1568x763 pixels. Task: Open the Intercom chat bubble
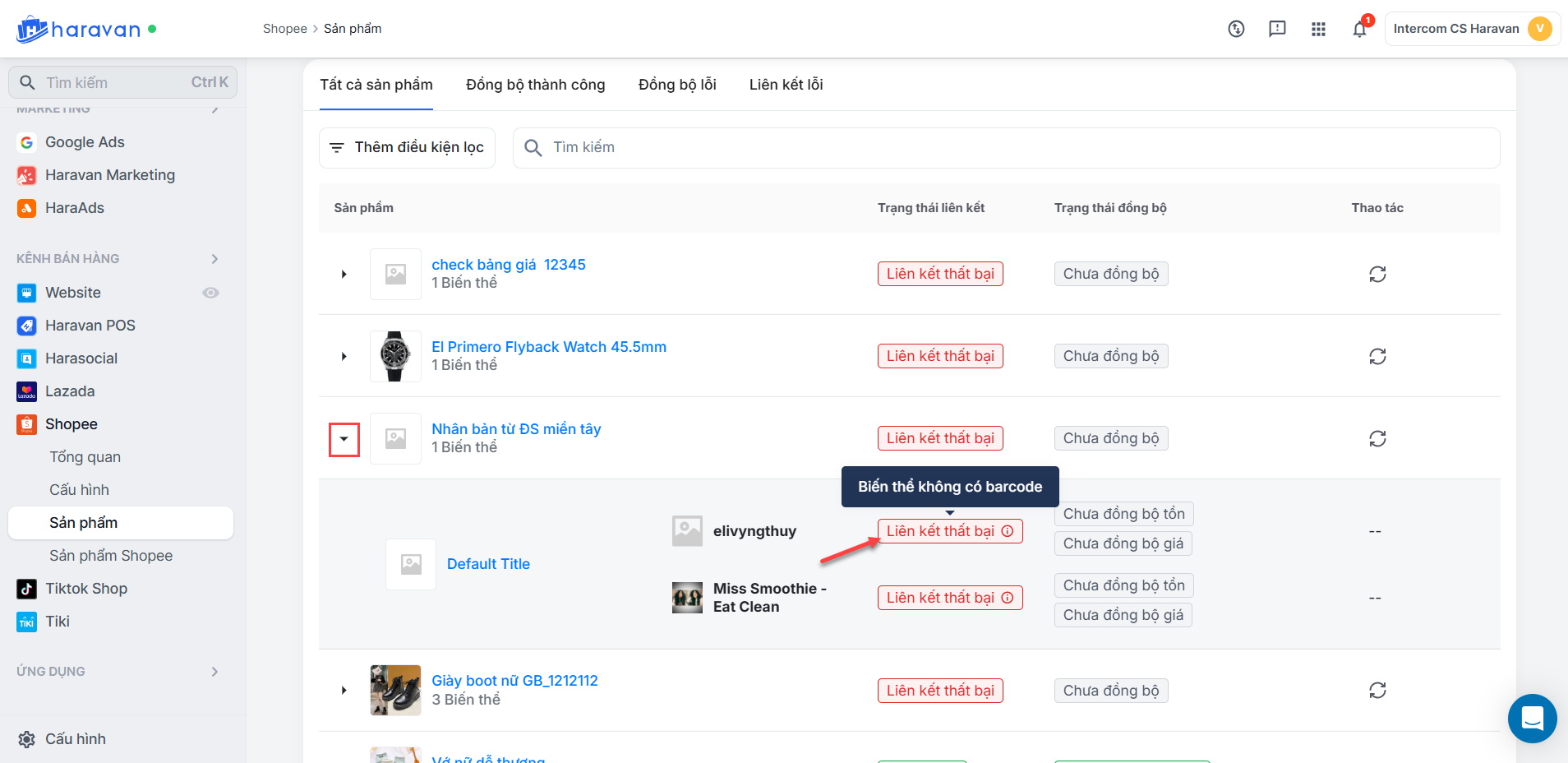click(x=1532, y=719)
